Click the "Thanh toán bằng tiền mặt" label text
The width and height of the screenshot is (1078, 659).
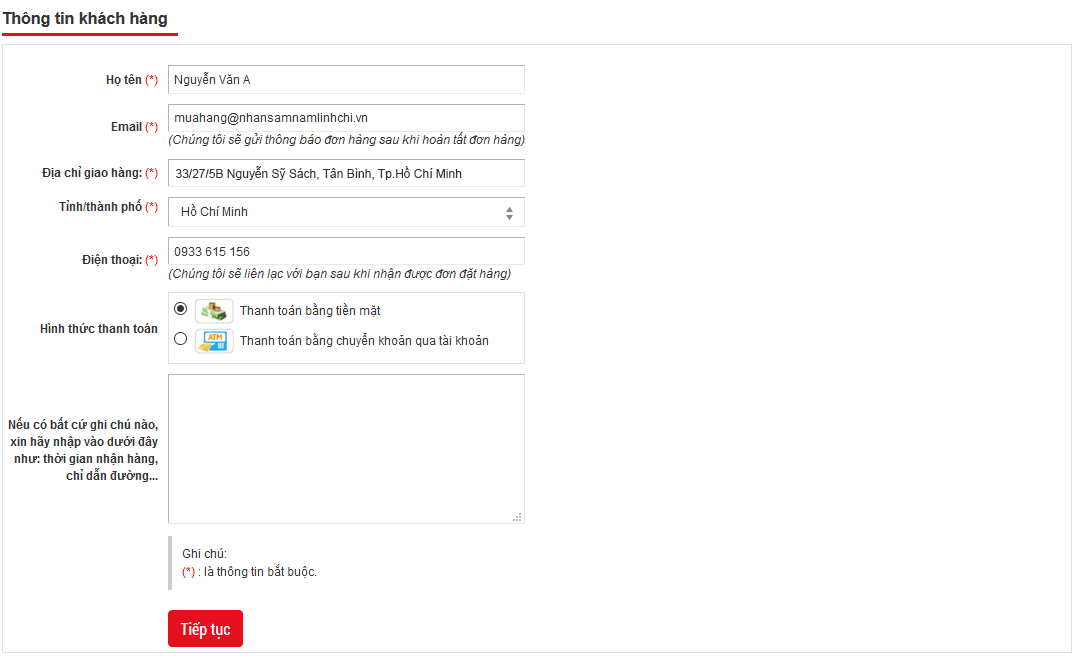(310, 311)
